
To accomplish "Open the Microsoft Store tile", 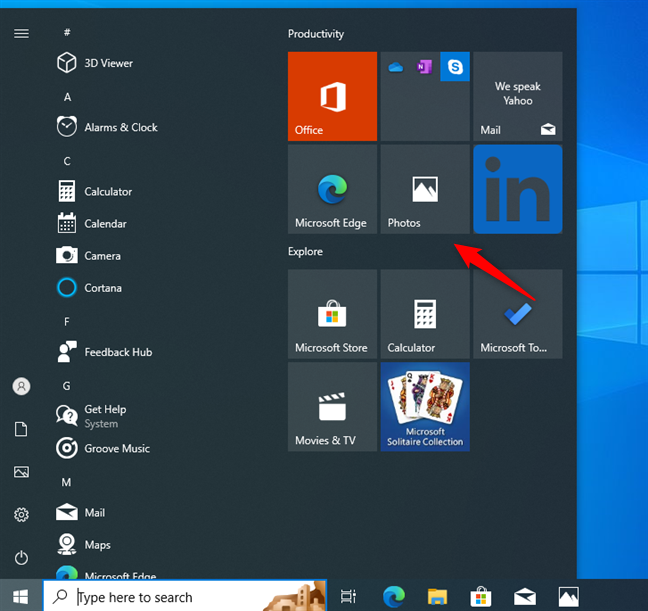I will pos(332,314).
